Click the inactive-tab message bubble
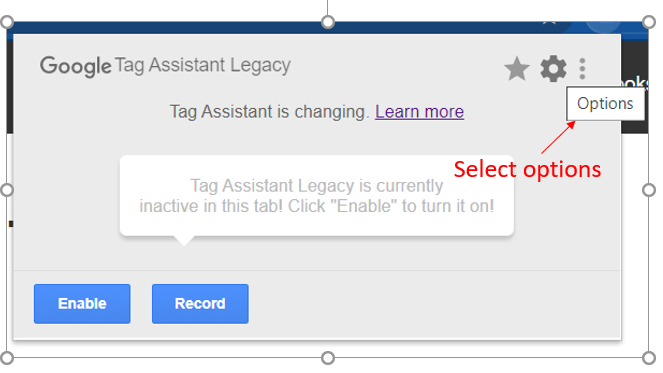The width and height of the screenshot is (663, 373). click(317, 196)
